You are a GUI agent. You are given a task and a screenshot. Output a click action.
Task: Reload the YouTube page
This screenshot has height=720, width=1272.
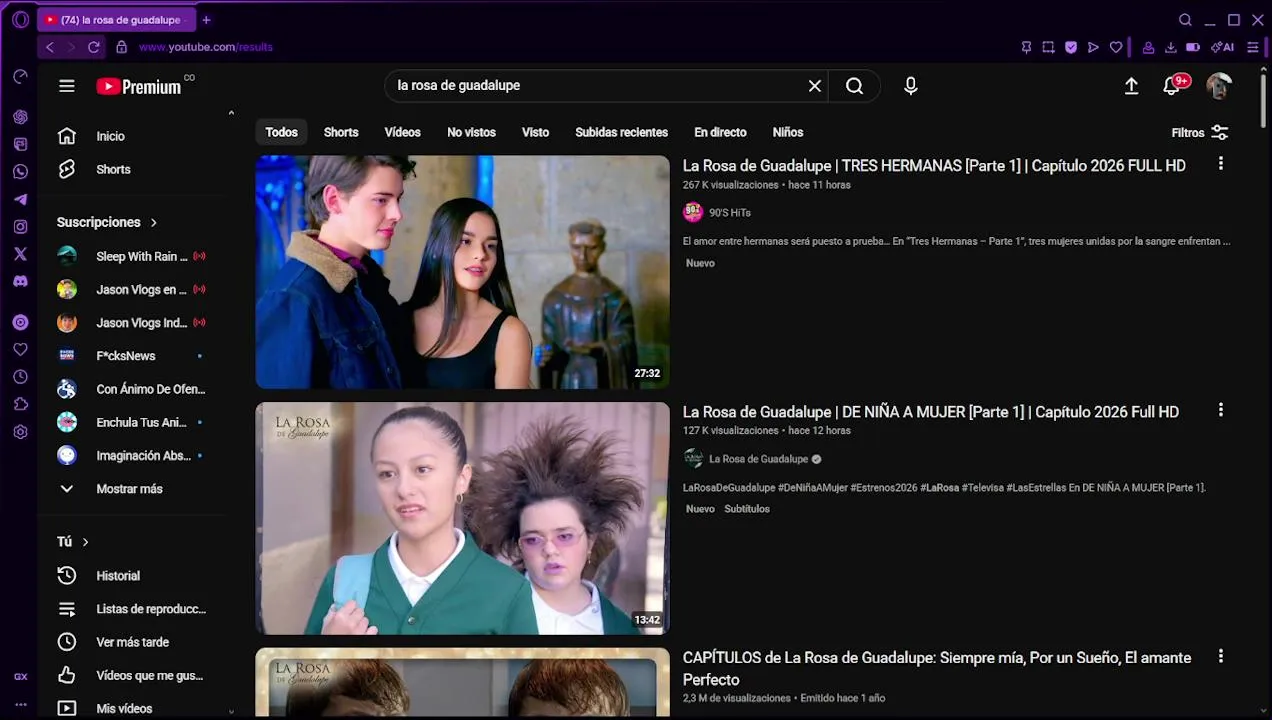click(x=94, y=47)
